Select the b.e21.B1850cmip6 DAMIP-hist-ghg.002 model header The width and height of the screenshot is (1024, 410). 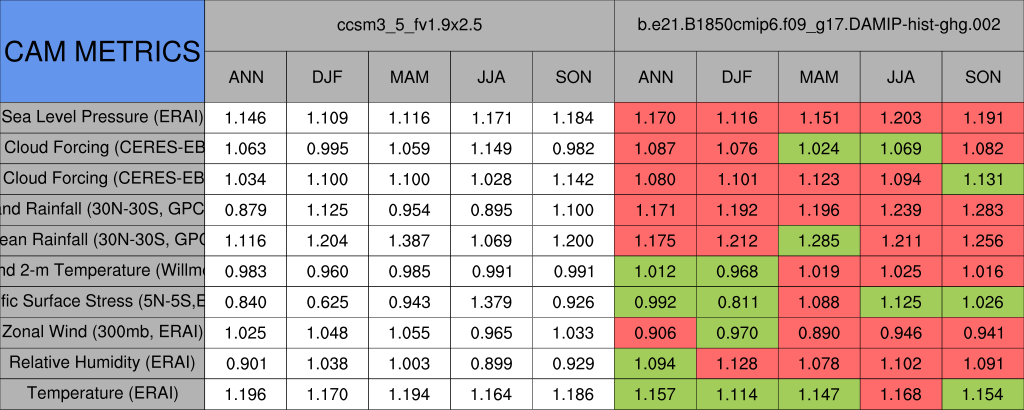pyautogui.click(x=818, y=24)
